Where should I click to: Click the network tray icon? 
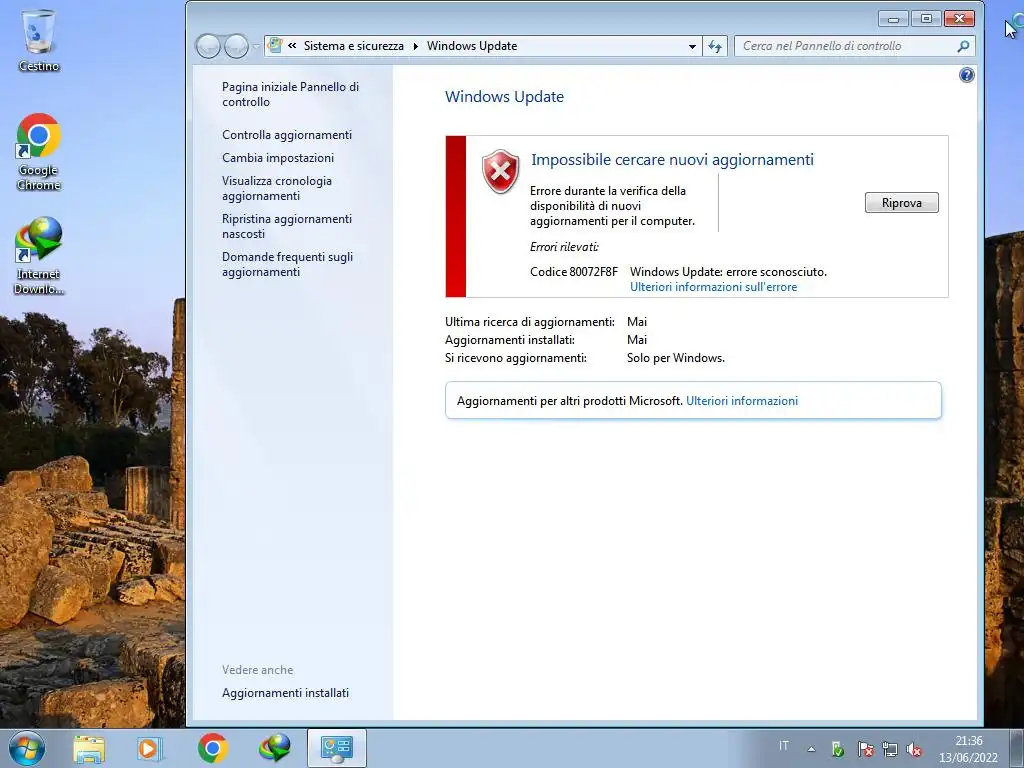pos(889,749)
